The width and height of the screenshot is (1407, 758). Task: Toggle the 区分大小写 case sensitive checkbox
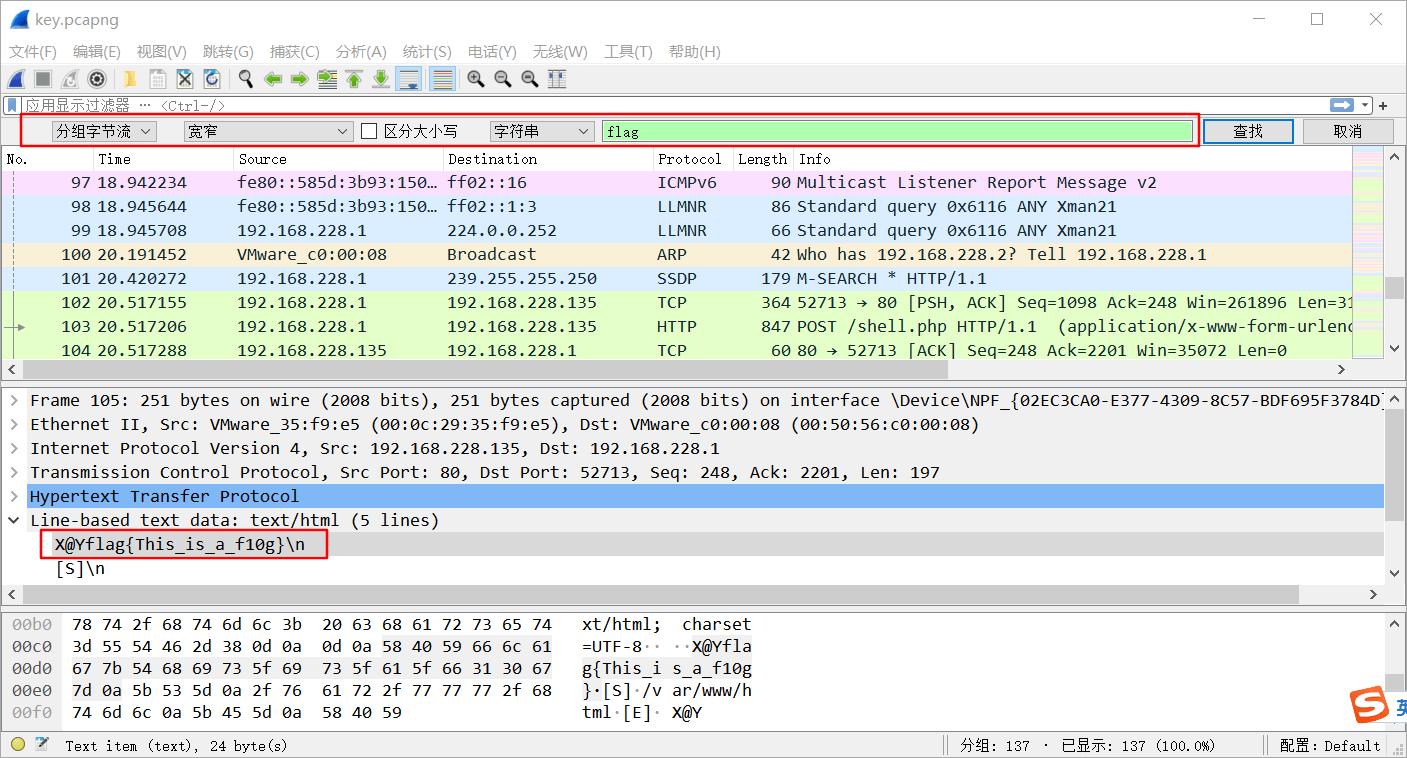369,131
